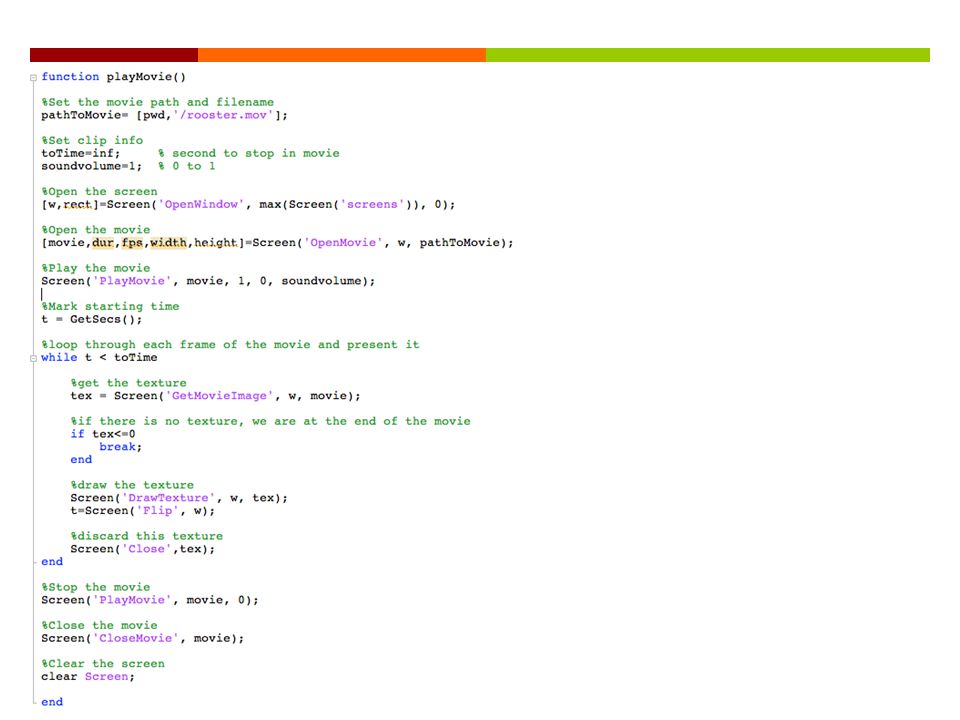The width and height of the screenshot is (960, 720).
Task: Select the string 'GetMovieImage'
Action: (x=219, y=396)
